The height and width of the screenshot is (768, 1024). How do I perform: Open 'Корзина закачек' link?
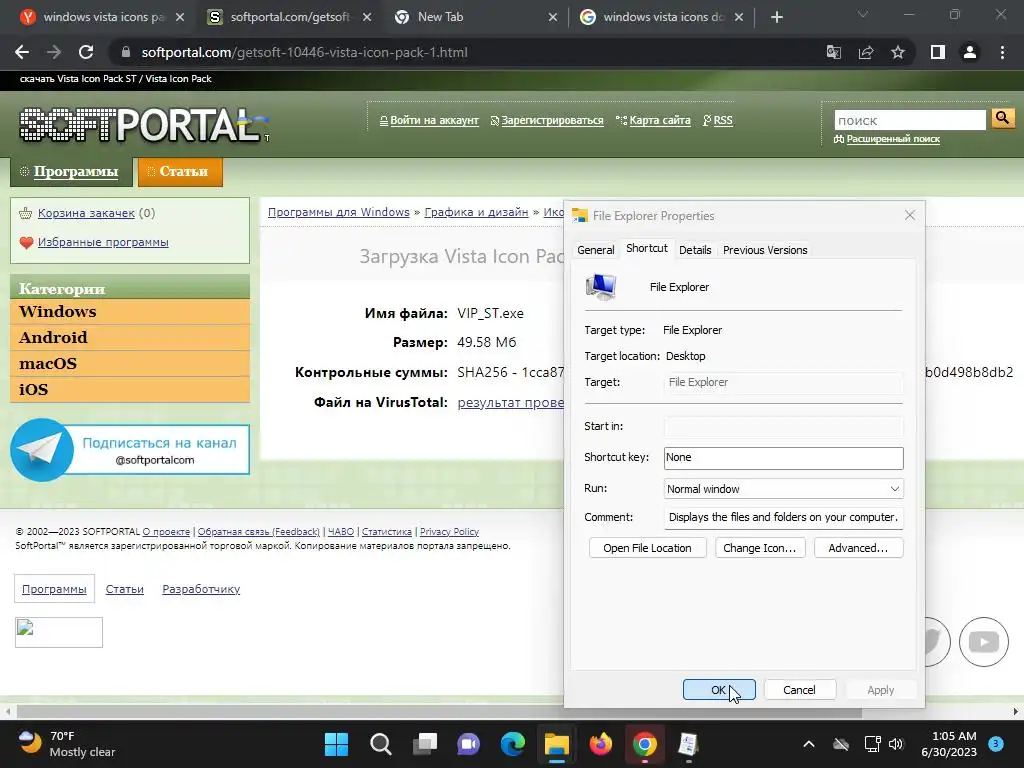click(x=86, y=213)
